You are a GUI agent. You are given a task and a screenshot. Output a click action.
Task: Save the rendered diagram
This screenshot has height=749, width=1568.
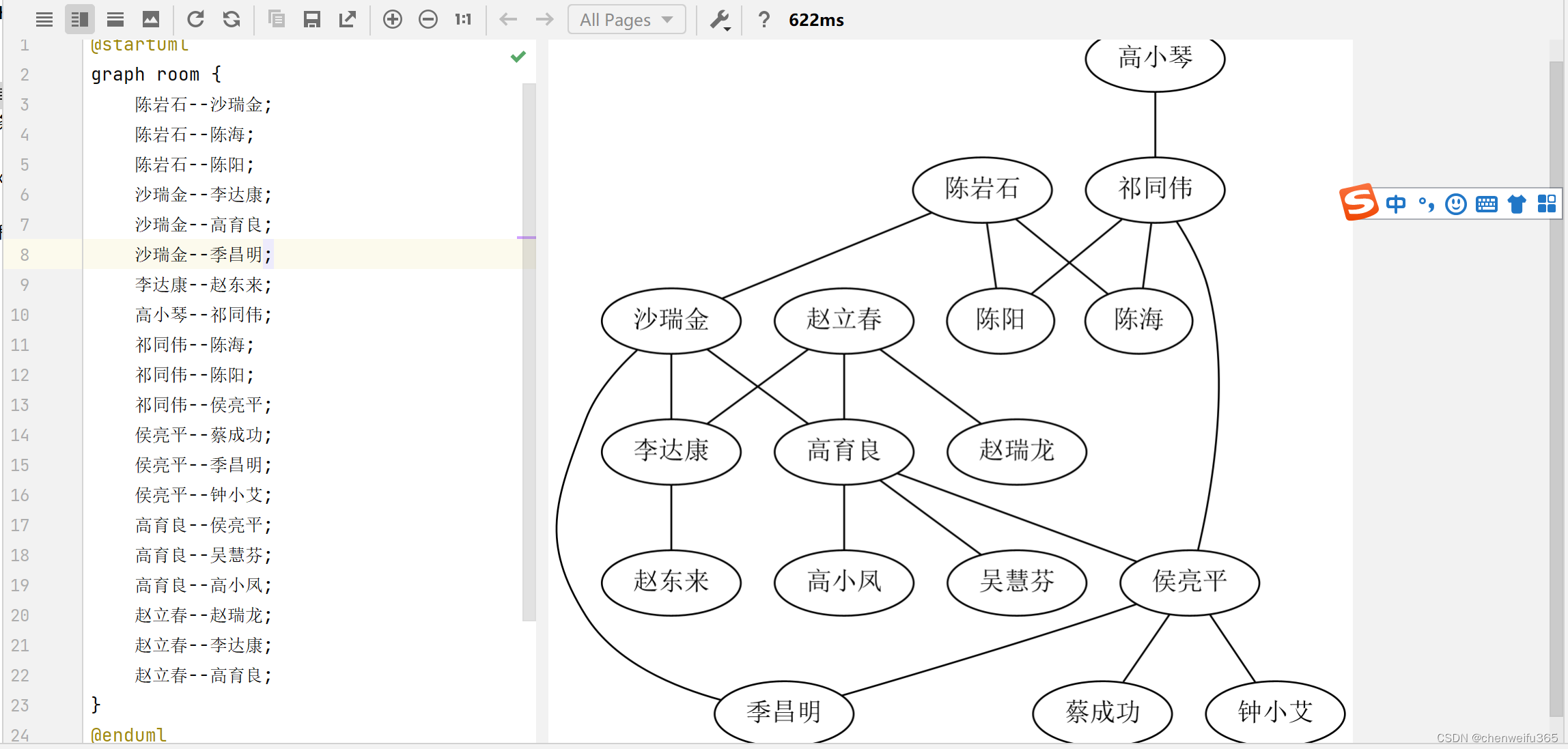pos(312,19)
